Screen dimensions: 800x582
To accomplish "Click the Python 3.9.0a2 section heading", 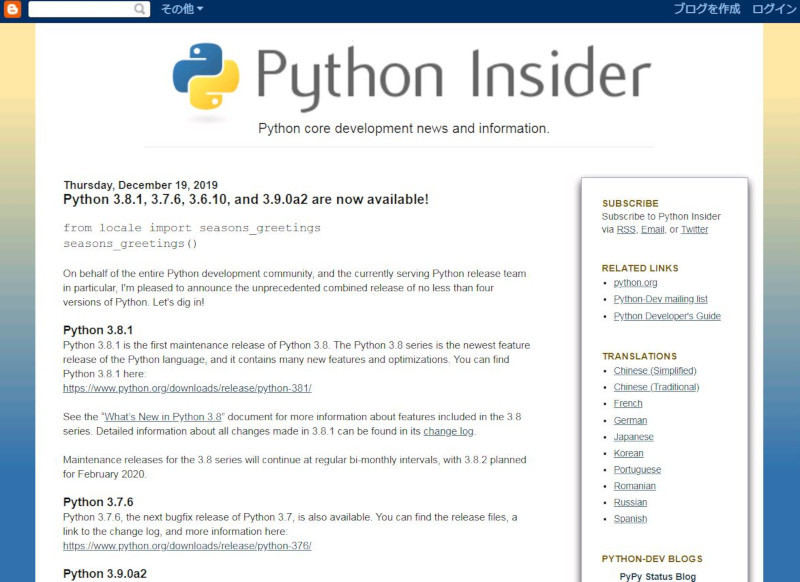I will 105,574.
